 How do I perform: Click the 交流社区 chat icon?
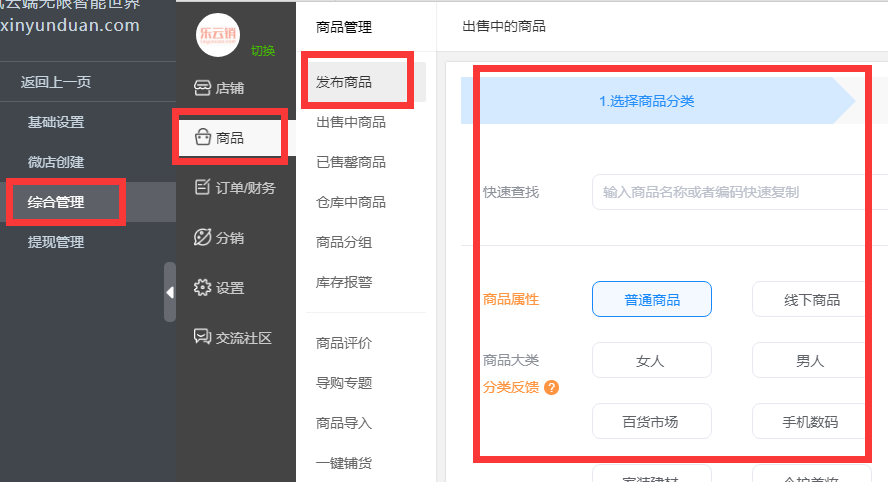click(202, 337)
